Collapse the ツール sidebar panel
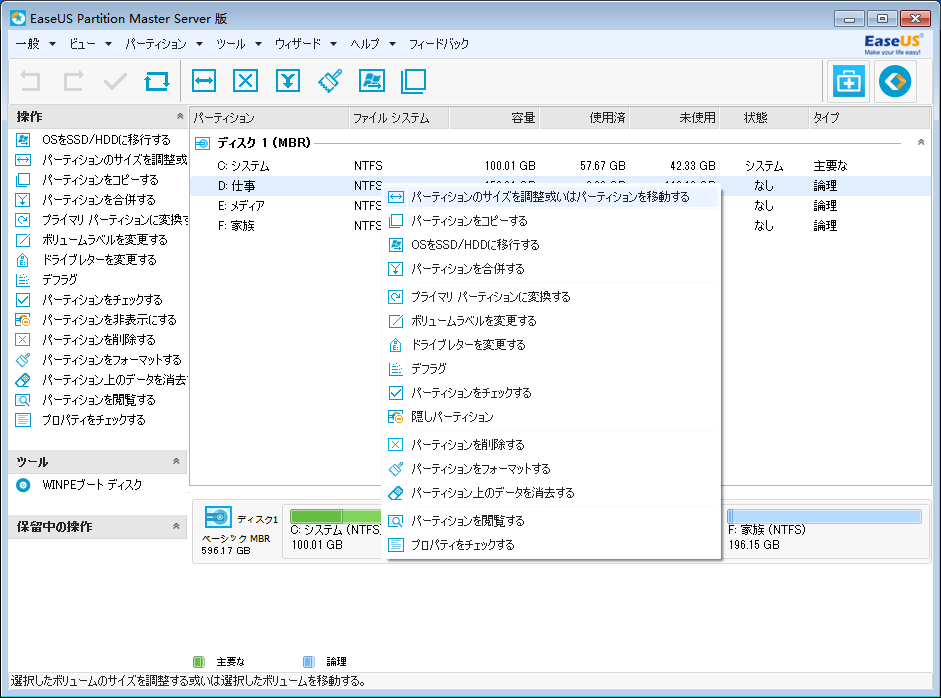Screen dimensions: 941x698 point(176,462)
